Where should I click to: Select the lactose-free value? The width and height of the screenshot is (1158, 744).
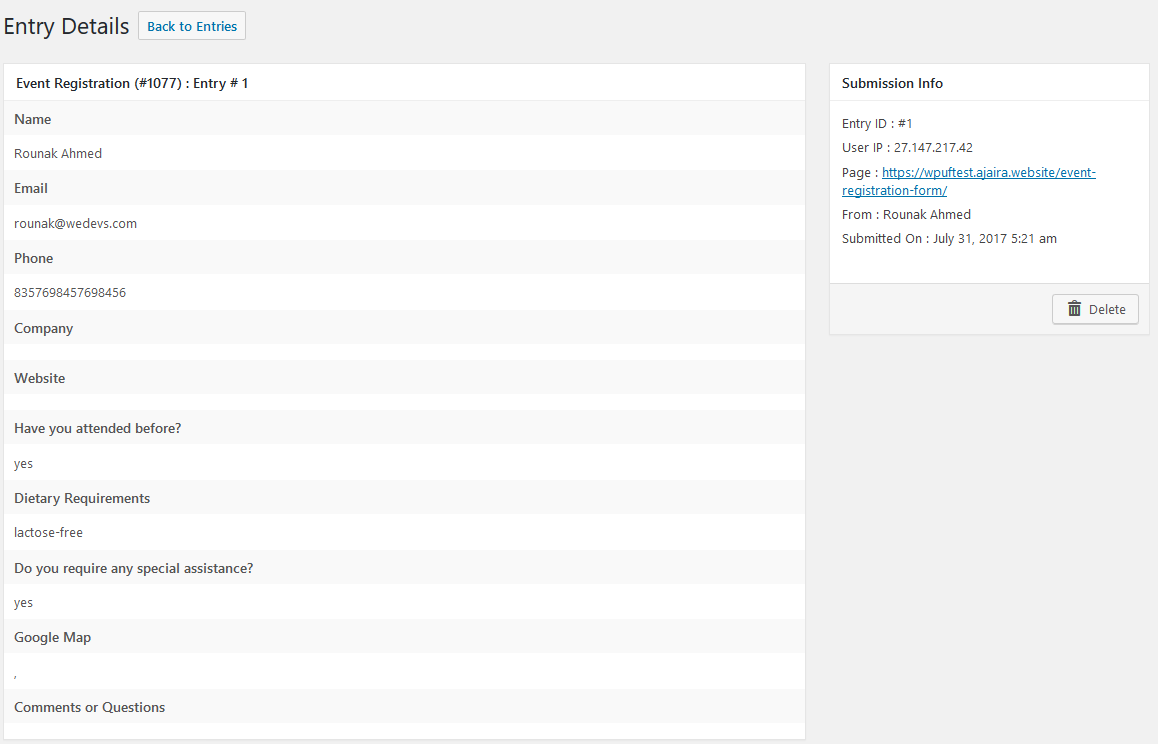pos(49,533)
